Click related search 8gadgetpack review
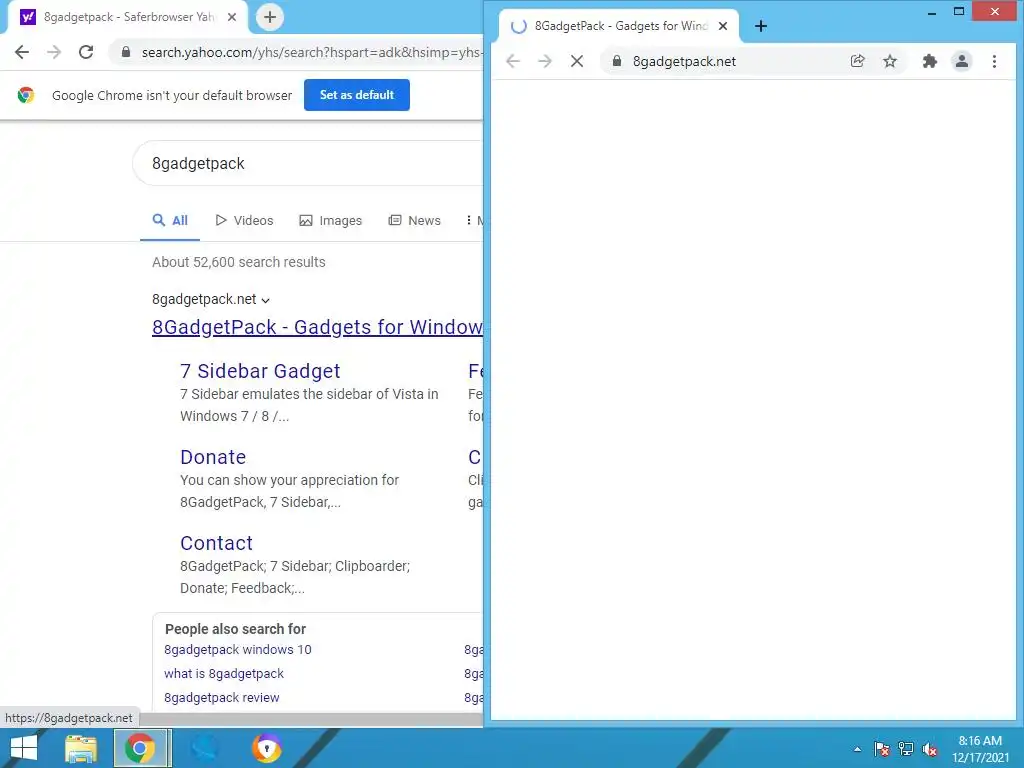1024x768 pixels. tap(221, 697)
